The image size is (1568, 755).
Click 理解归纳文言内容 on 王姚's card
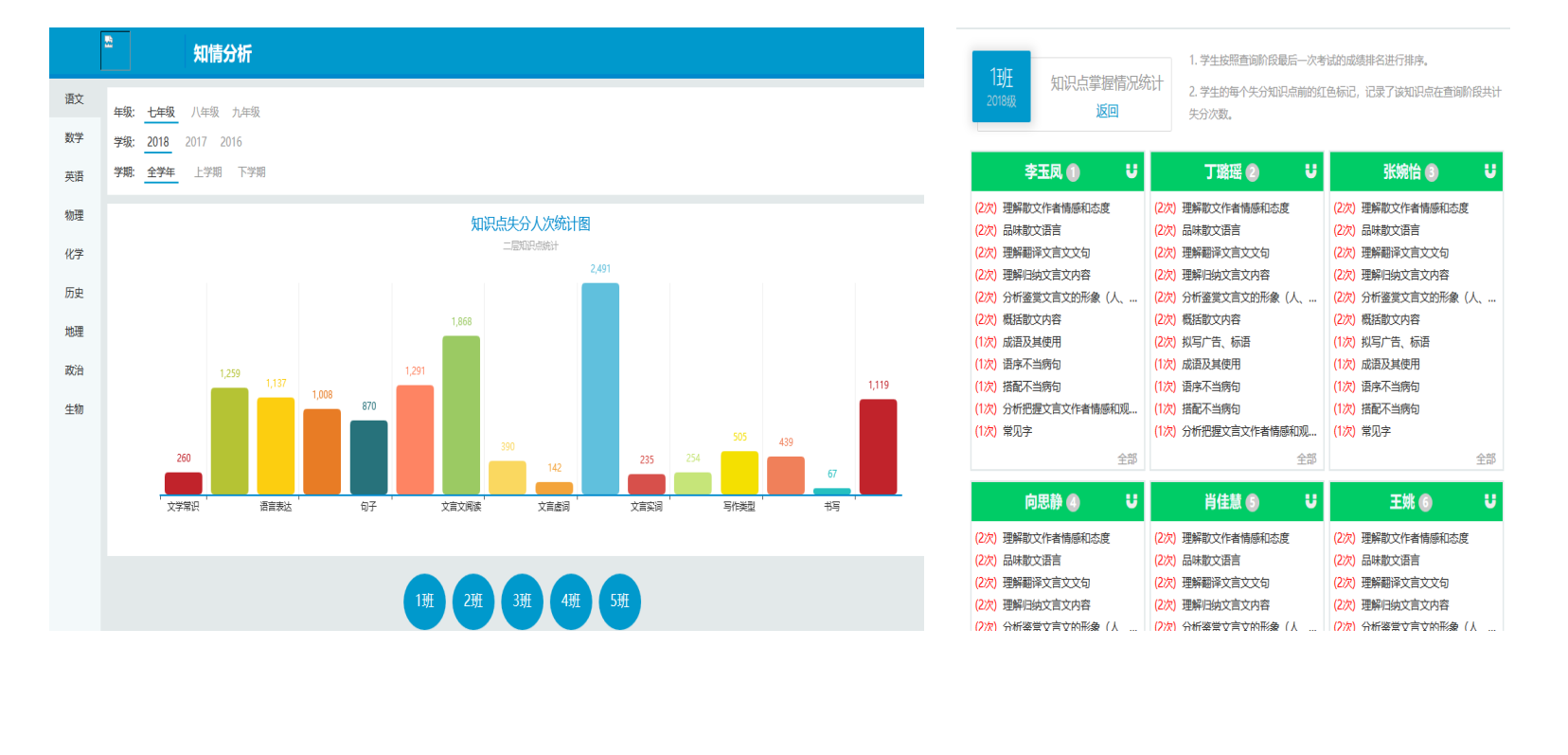coord(1405,605)
